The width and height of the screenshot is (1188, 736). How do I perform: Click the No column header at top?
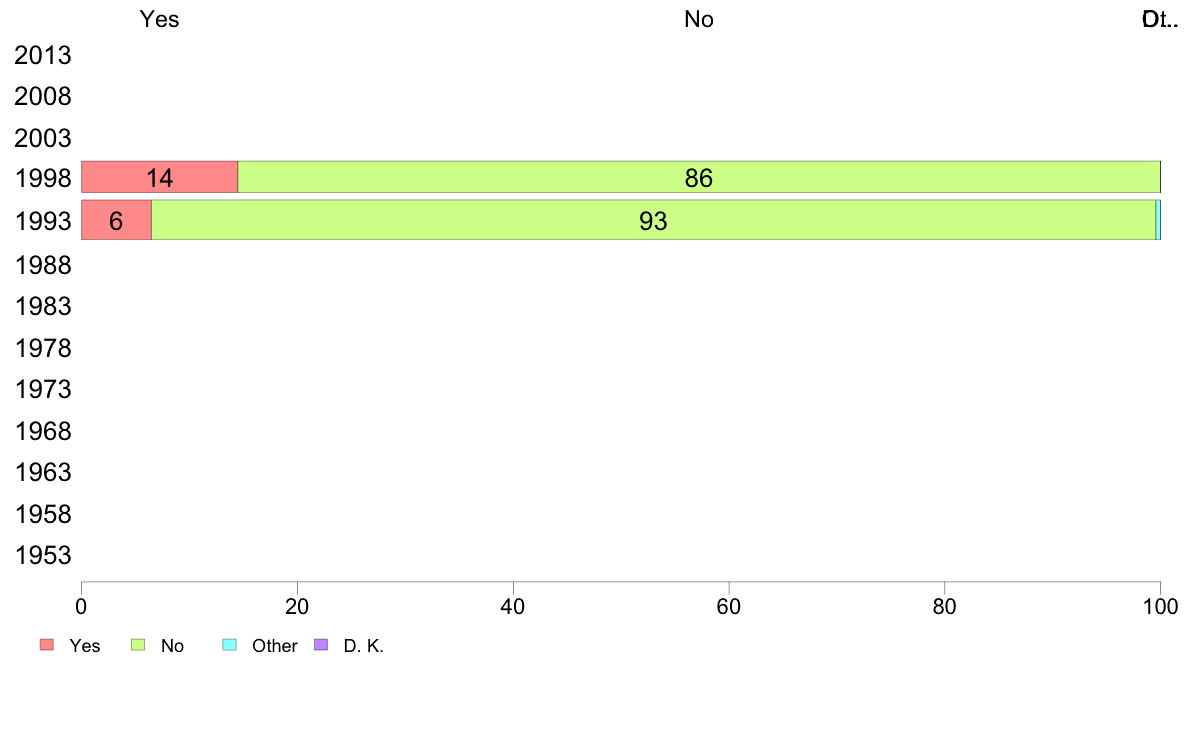[x=699, y=19]
